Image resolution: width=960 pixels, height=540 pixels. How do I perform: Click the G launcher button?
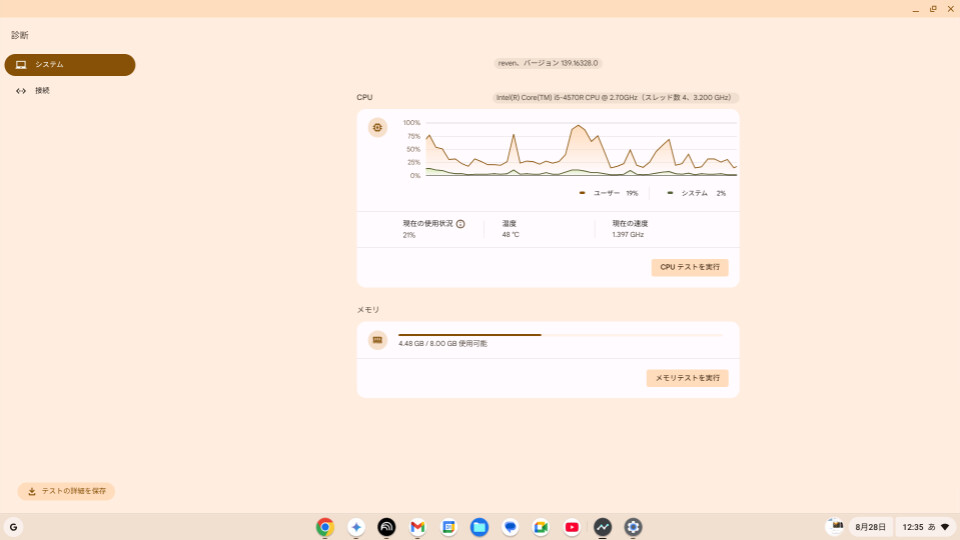13,527
